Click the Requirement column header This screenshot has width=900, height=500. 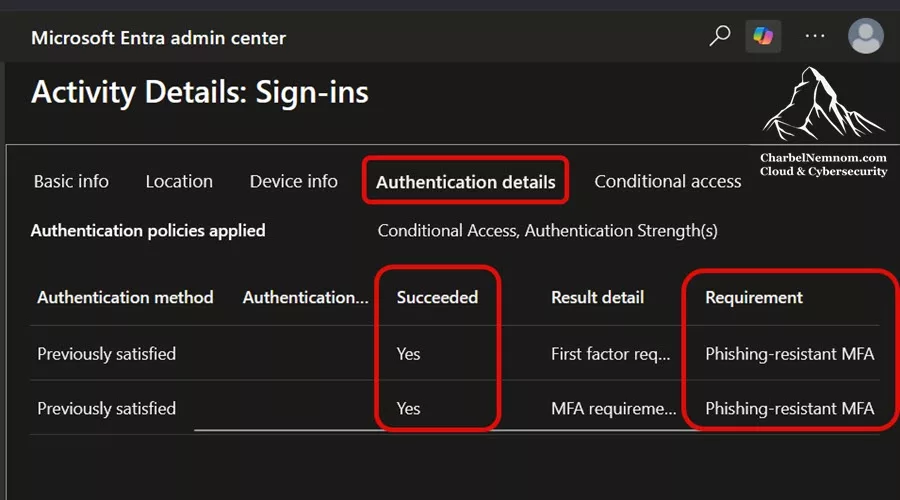pos(754,297)
